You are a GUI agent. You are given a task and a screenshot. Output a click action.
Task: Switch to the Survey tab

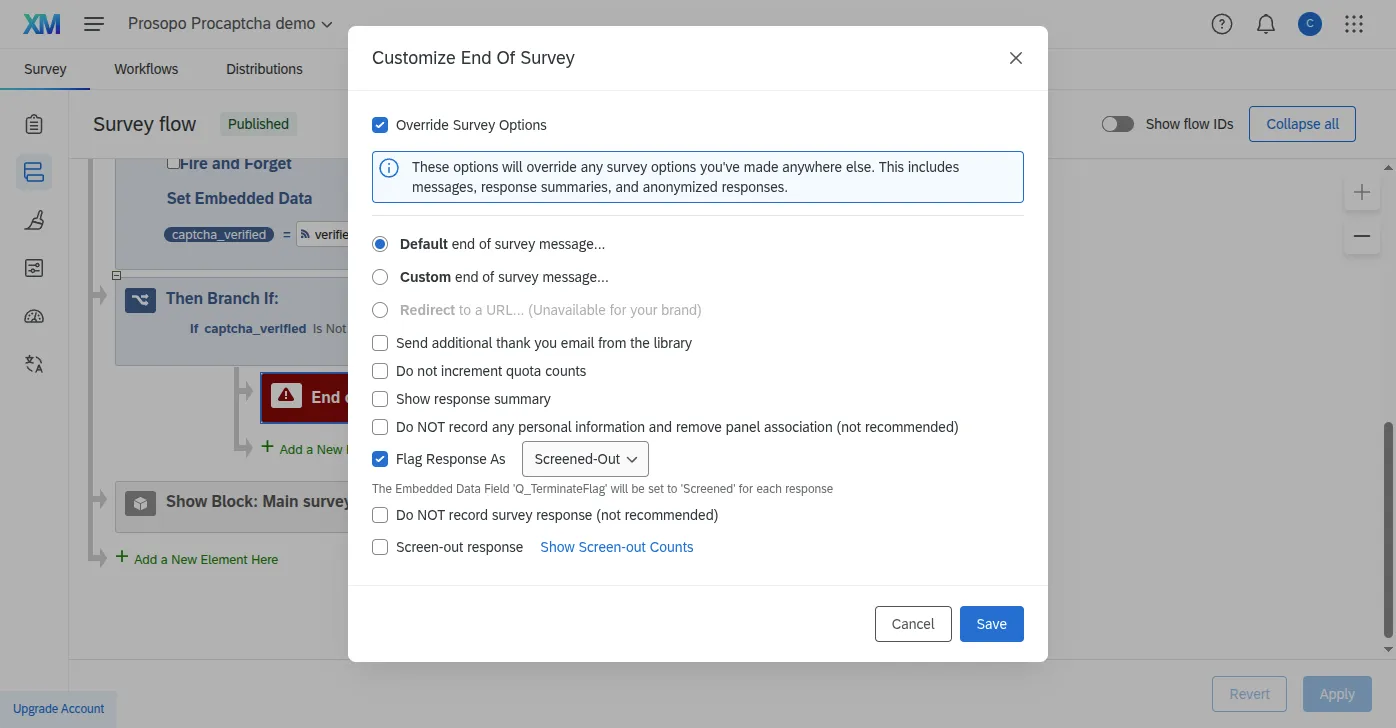tap(45, 69)
